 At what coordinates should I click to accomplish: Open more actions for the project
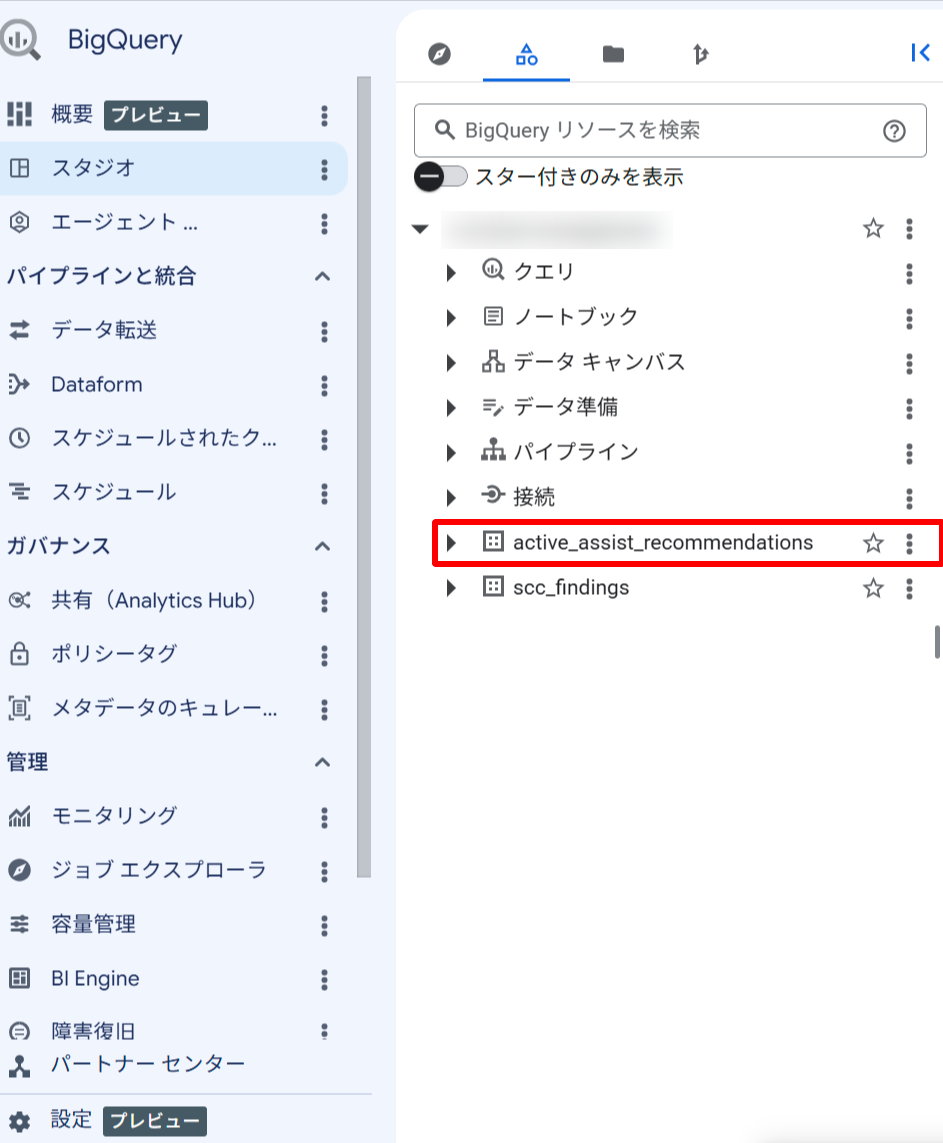909,229
